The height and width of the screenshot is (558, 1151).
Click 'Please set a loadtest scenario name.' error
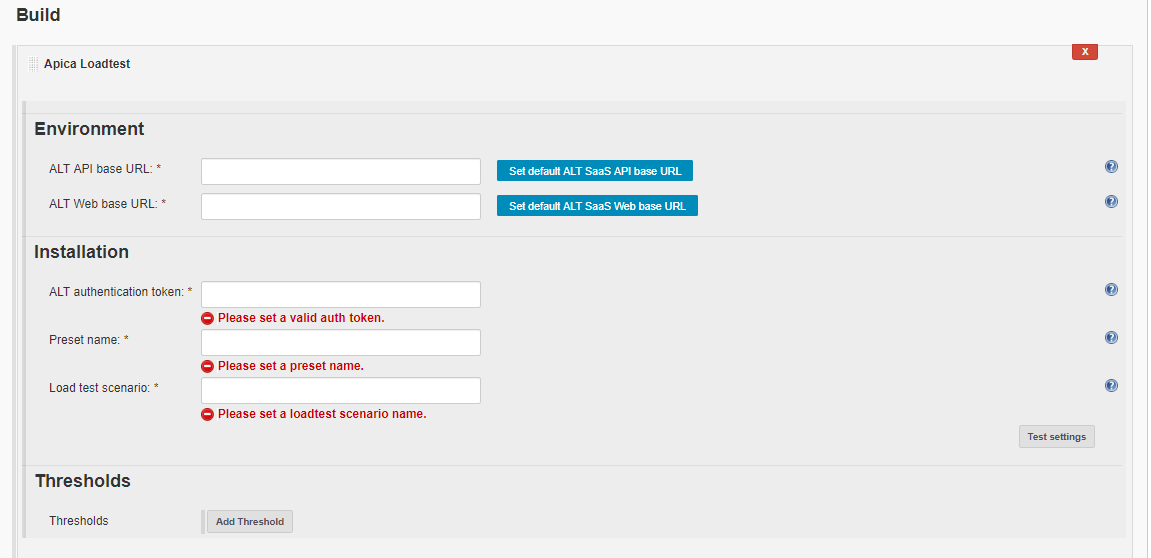tap(322, 413)
